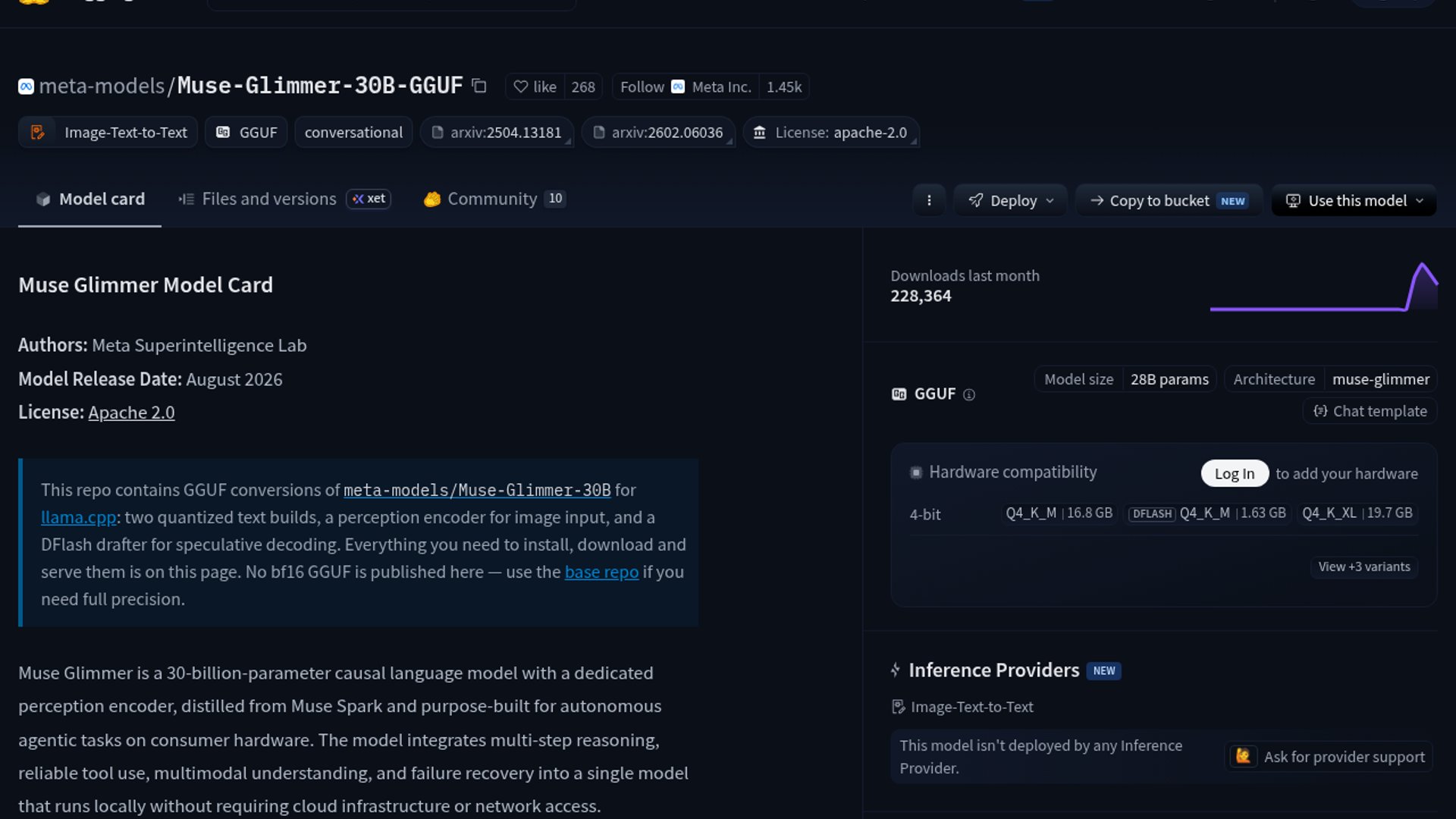Click the monitor icon on Use this model

coord(1293,201)
